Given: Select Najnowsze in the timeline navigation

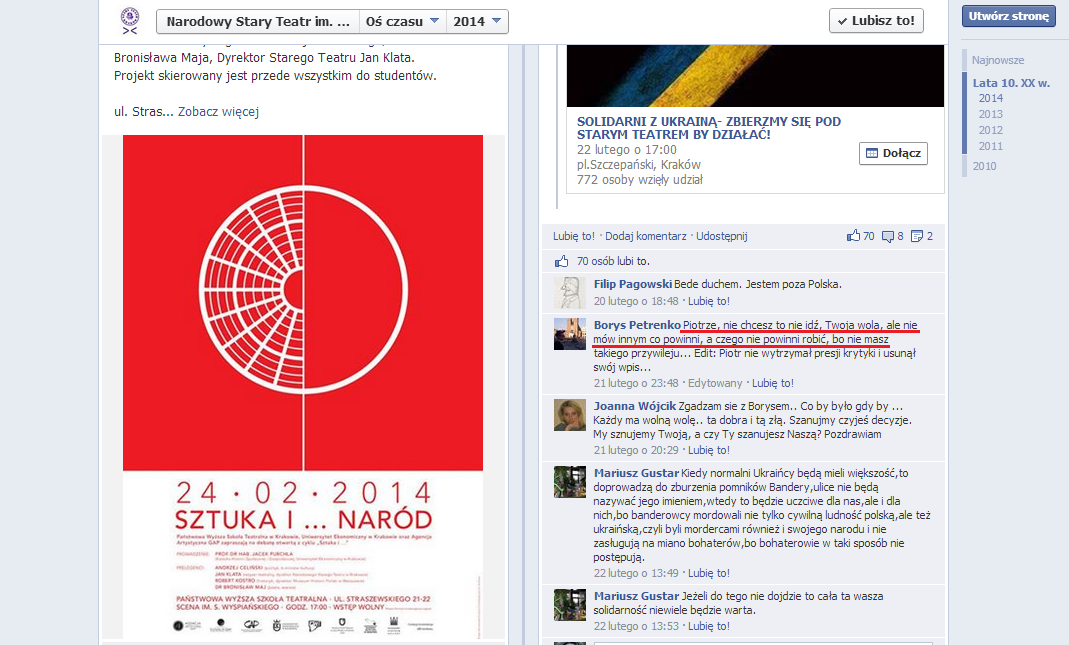Looking at the screenshot, I should coord(998,60).
